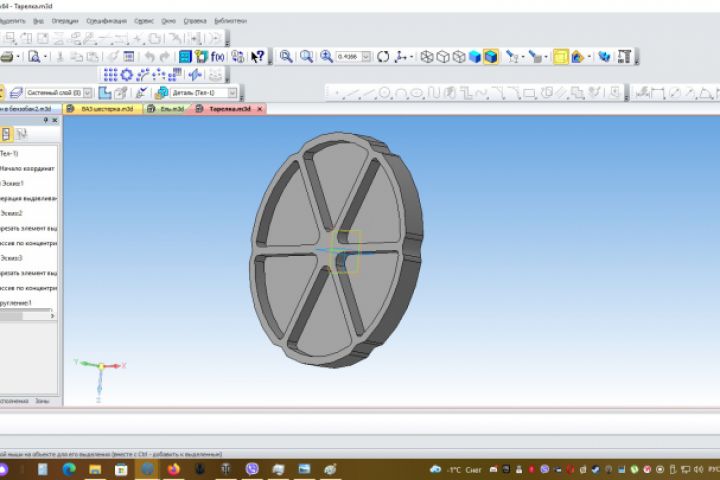Viewport: 720px width, 480px height.
Task: Open the Print preview dropdown arrow
Action: tap(45, 57)
